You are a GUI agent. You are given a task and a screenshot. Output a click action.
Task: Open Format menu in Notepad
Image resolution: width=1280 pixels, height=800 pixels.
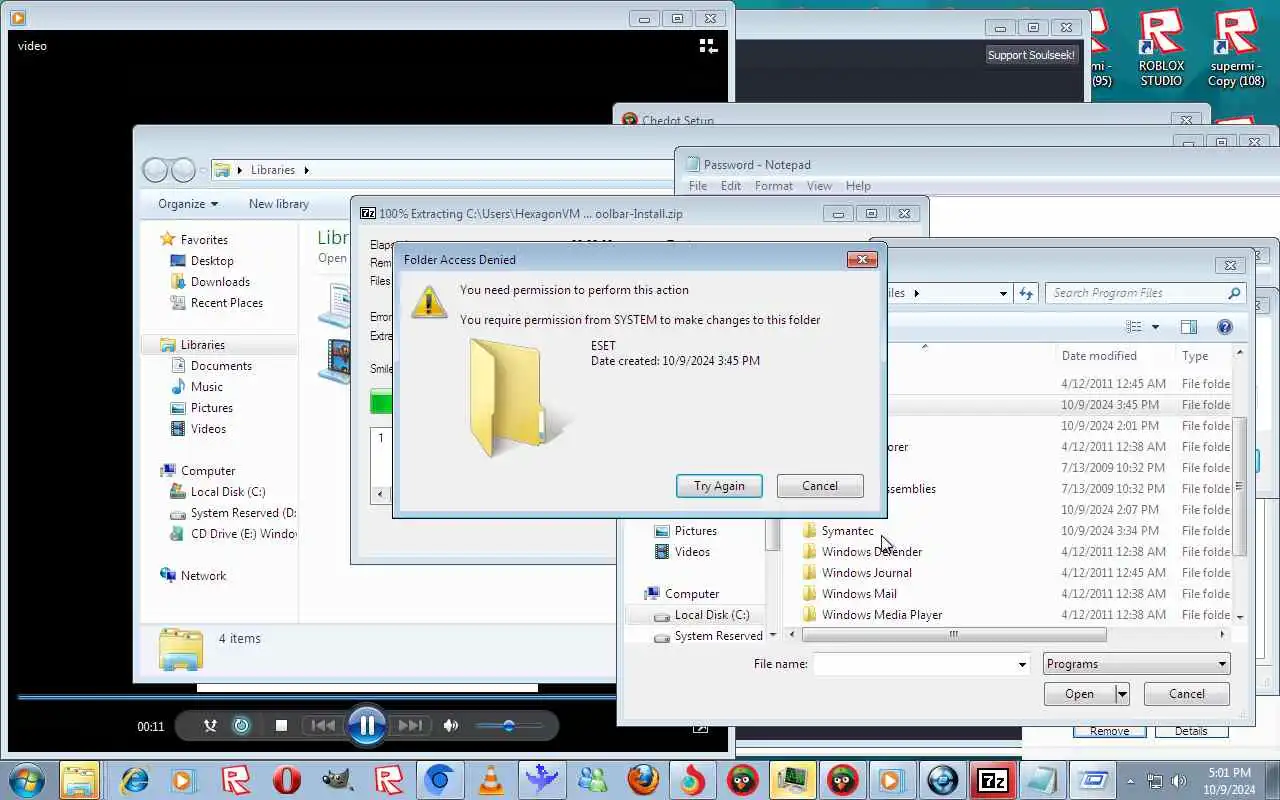pos(774,186)
